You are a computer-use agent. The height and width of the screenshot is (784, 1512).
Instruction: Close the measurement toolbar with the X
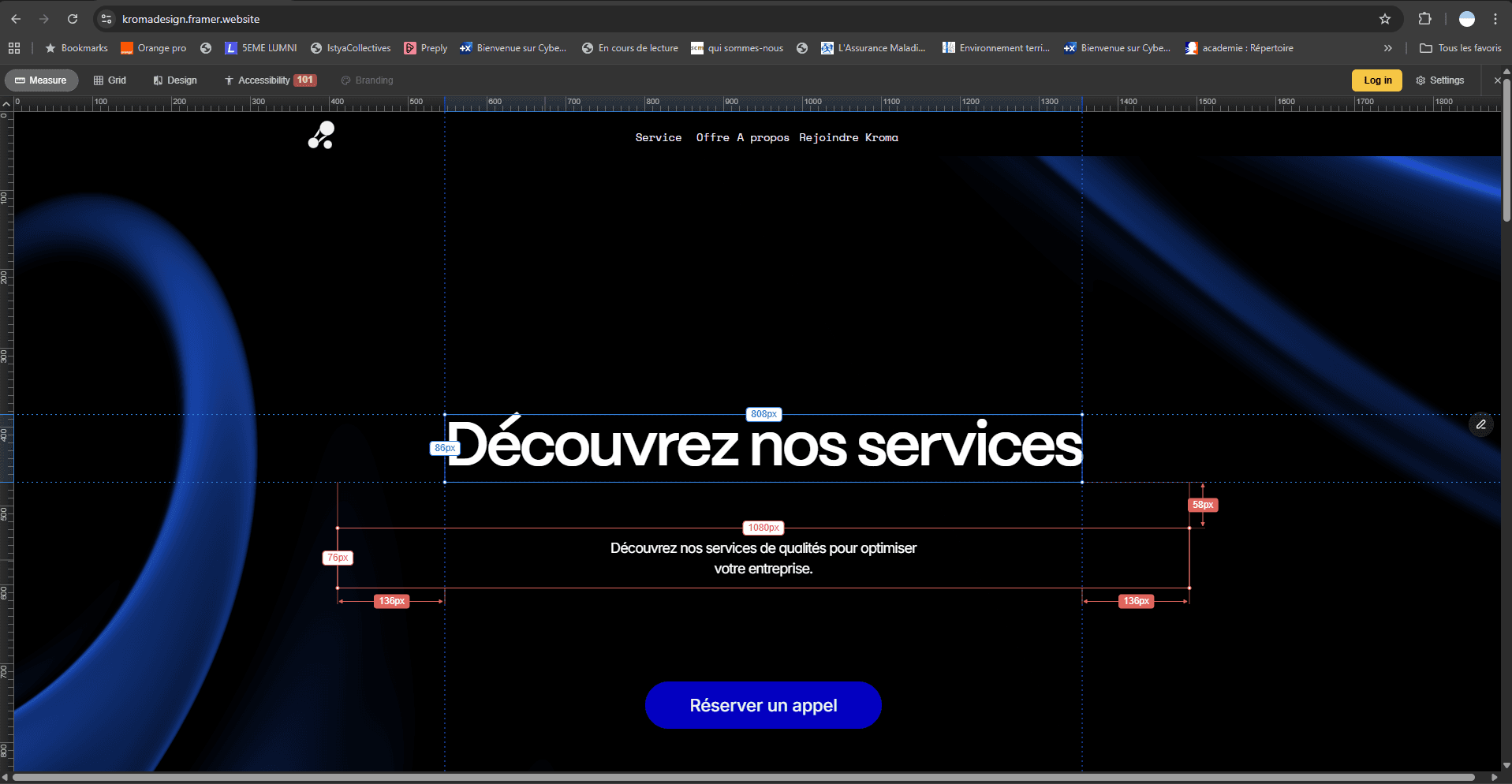1498,80
